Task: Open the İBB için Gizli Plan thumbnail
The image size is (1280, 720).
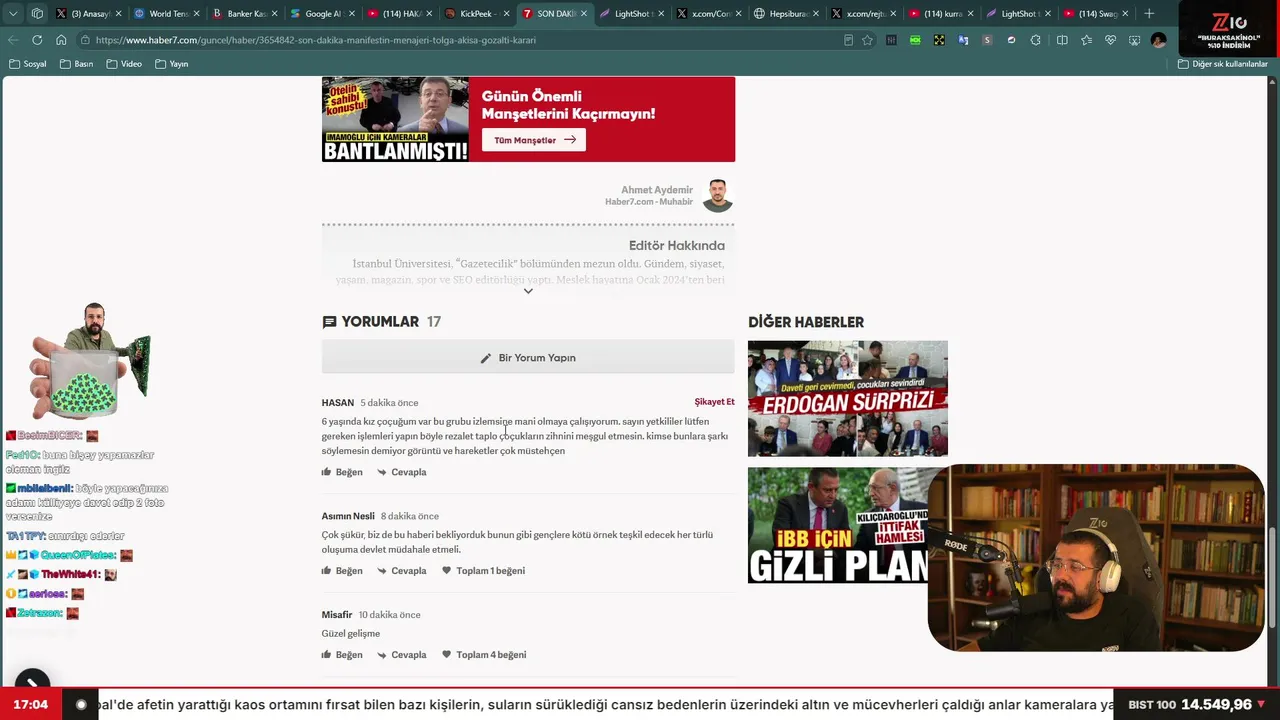Action: tap(838, 525)
